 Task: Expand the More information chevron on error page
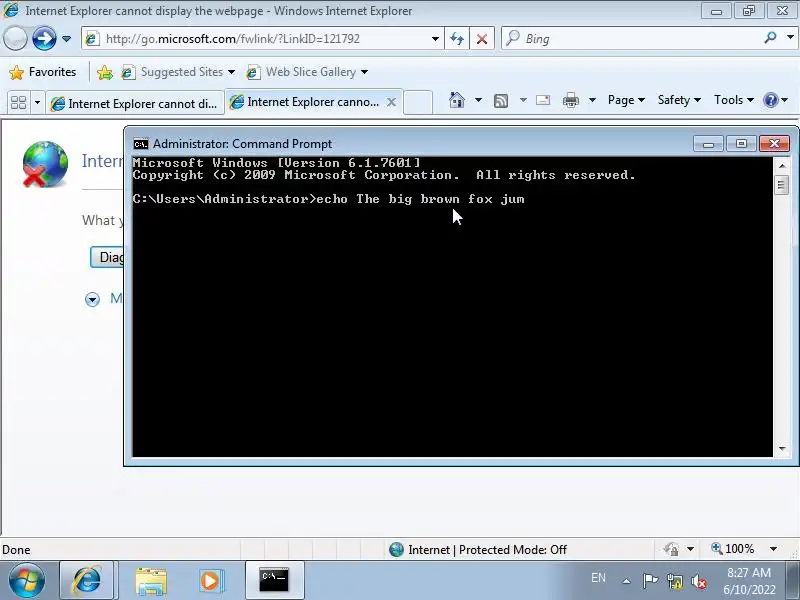92,299
